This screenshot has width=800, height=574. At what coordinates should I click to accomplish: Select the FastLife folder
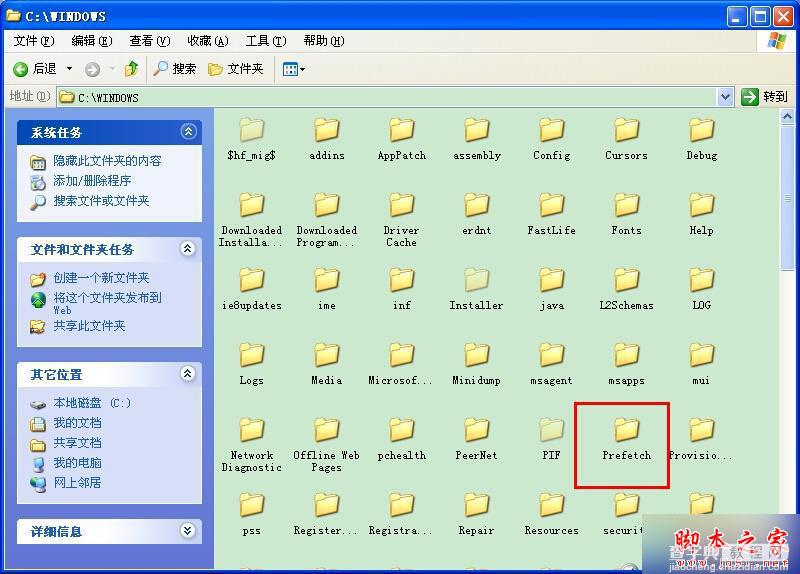[552, 214]
